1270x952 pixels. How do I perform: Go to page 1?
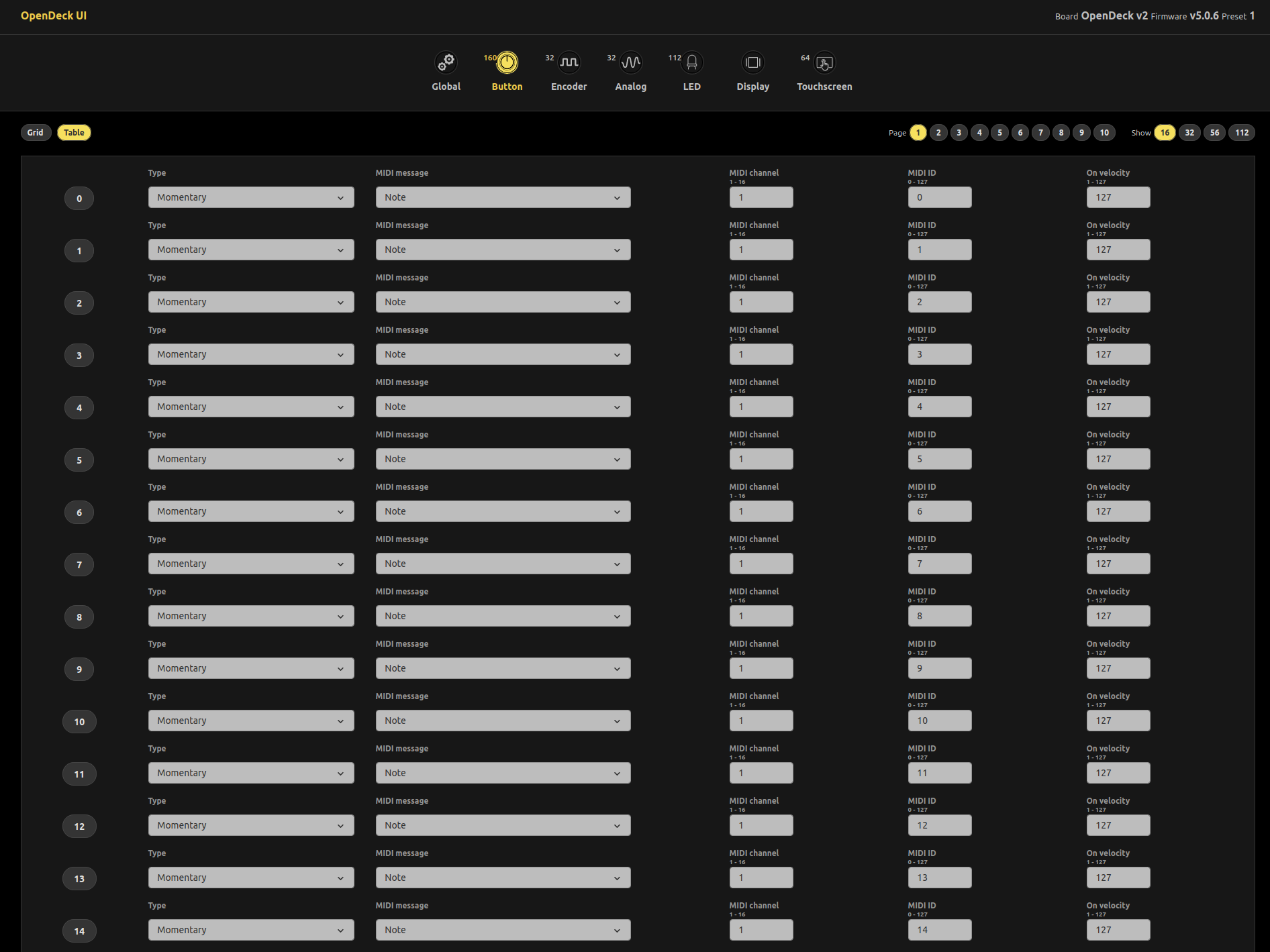918,133
